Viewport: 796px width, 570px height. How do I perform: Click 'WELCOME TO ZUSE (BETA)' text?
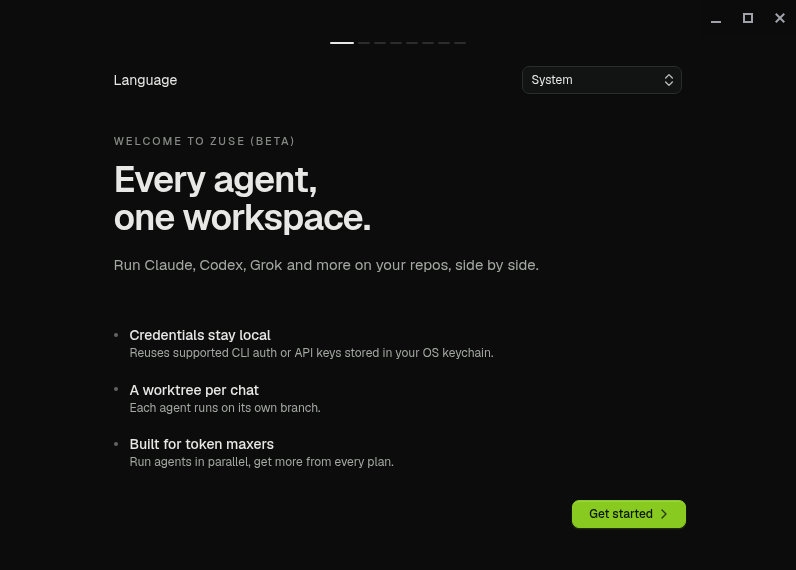(x=204, y=141)
